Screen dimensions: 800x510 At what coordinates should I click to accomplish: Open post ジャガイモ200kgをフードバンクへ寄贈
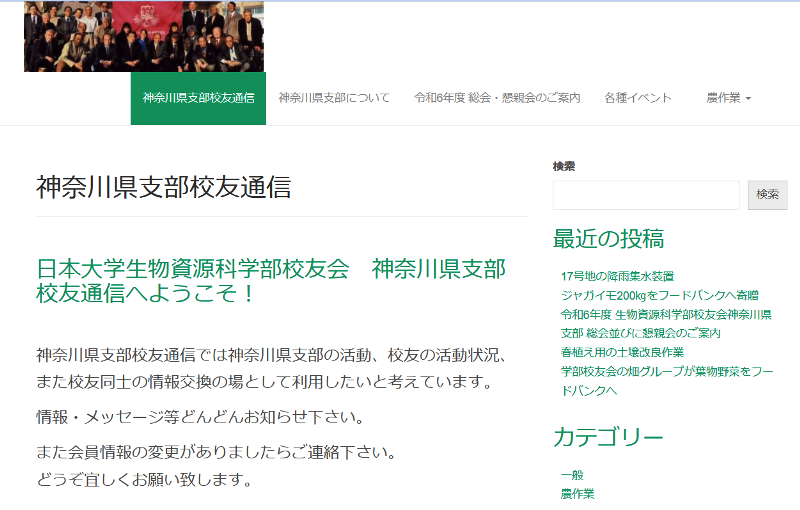coord(660,295)
